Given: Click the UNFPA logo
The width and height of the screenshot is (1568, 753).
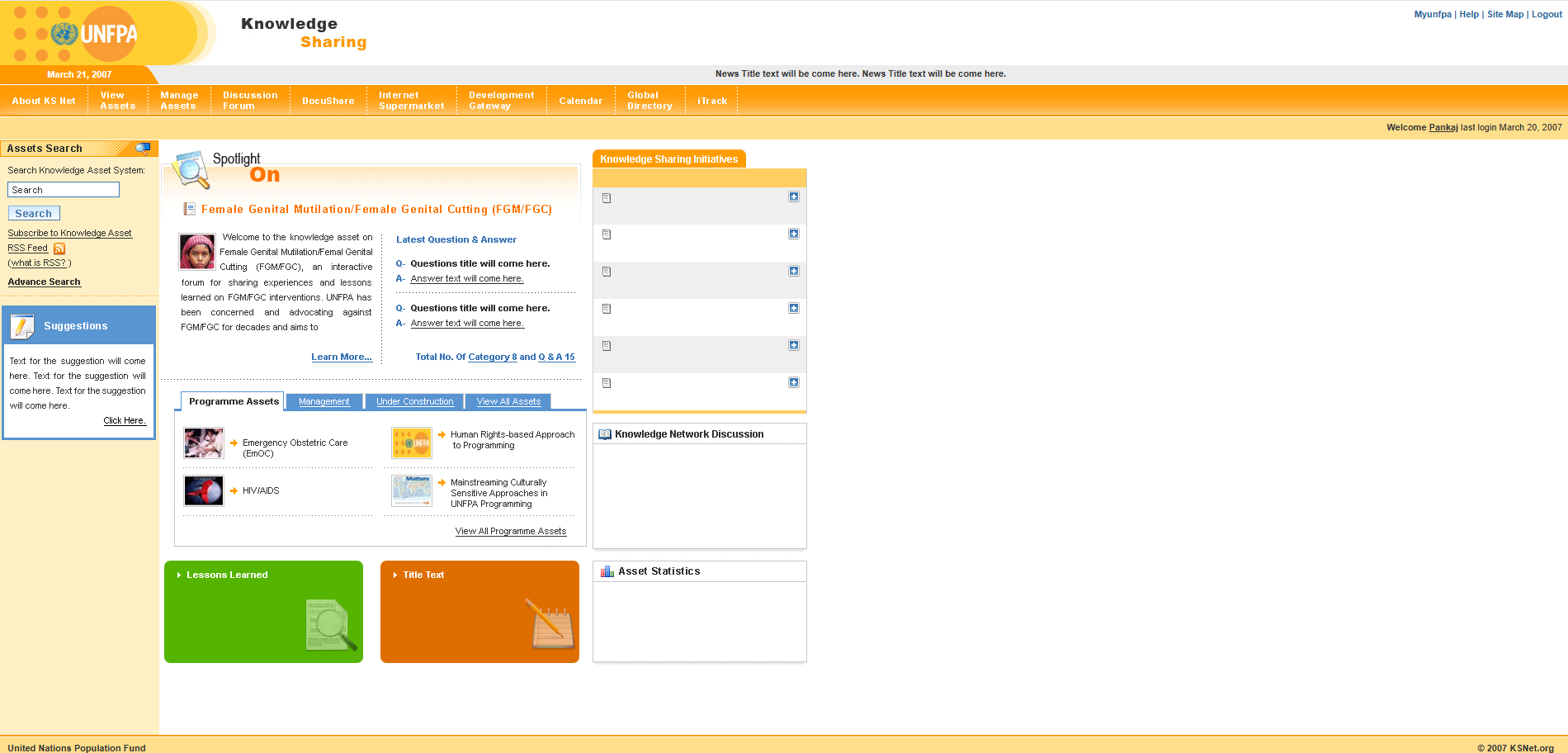Looking at the screenshot, I should [95, 34].
